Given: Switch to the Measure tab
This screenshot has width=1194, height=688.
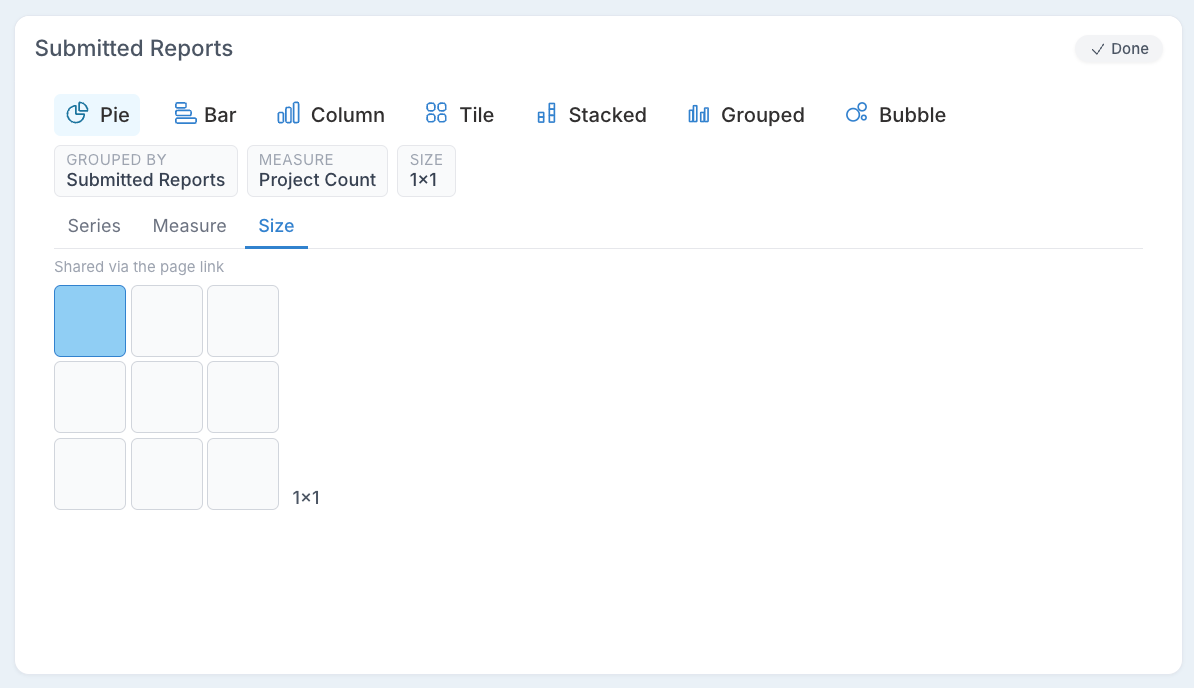Looking at the screenshot, I should (x=190, y=226).
